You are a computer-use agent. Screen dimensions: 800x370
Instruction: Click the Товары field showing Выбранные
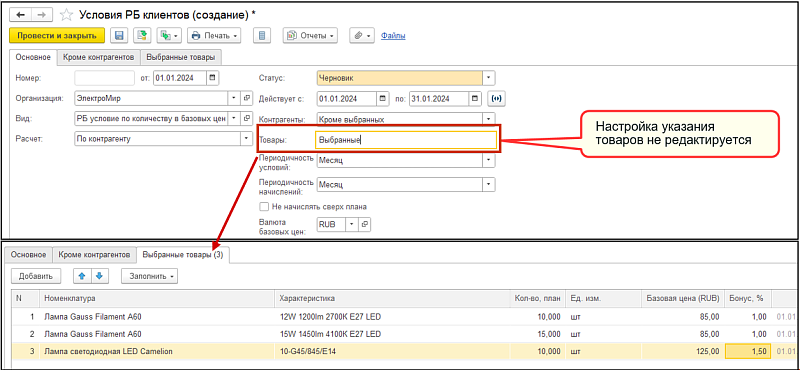[x=406, y=139]
